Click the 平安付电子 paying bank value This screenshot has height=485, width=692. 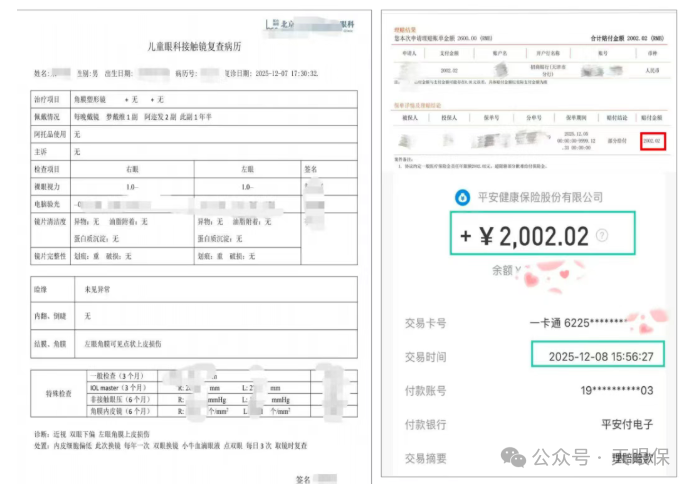(x=628, y=424)
